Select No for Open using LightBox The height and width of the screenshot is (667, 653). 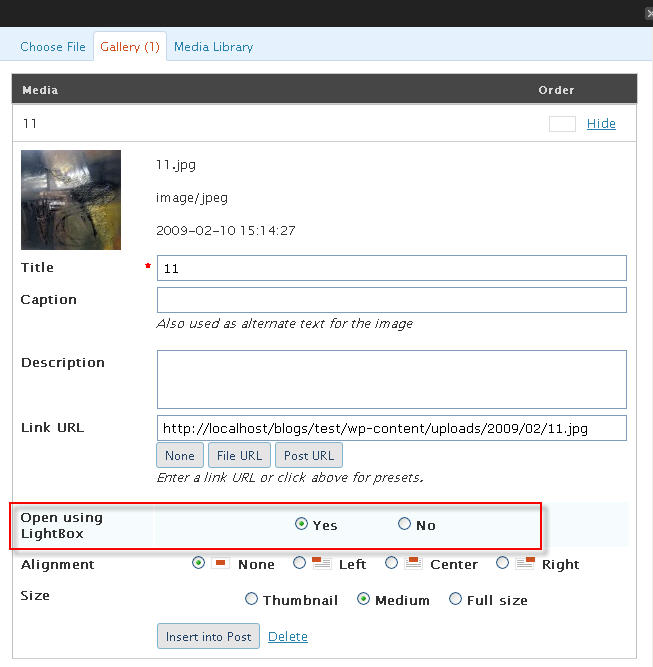[x=404, y=524]
